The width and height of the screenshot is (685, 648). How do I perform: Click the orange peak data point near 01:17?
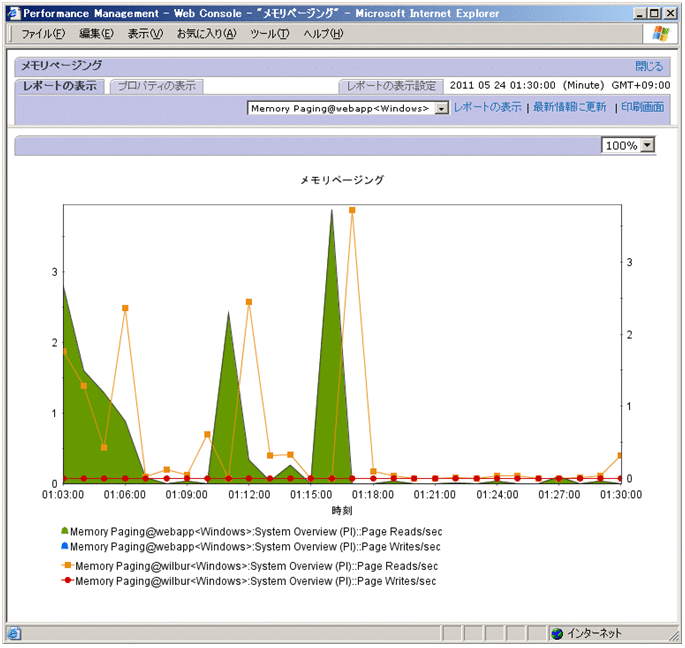352,211
